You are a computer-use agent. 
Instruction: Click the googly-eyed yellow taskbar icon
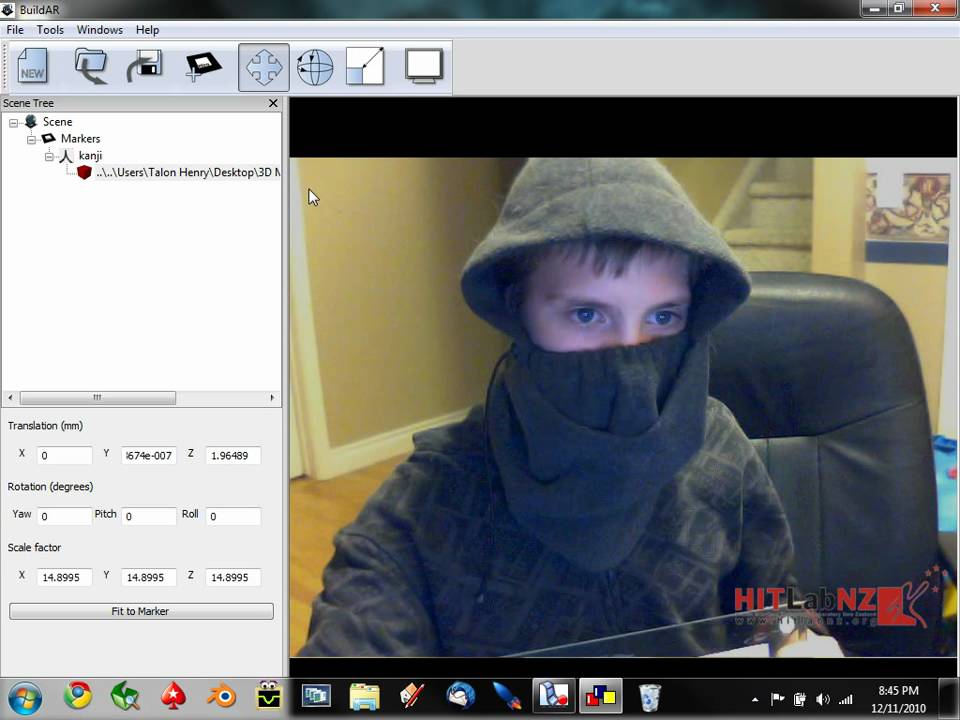[x=269, y=697]
